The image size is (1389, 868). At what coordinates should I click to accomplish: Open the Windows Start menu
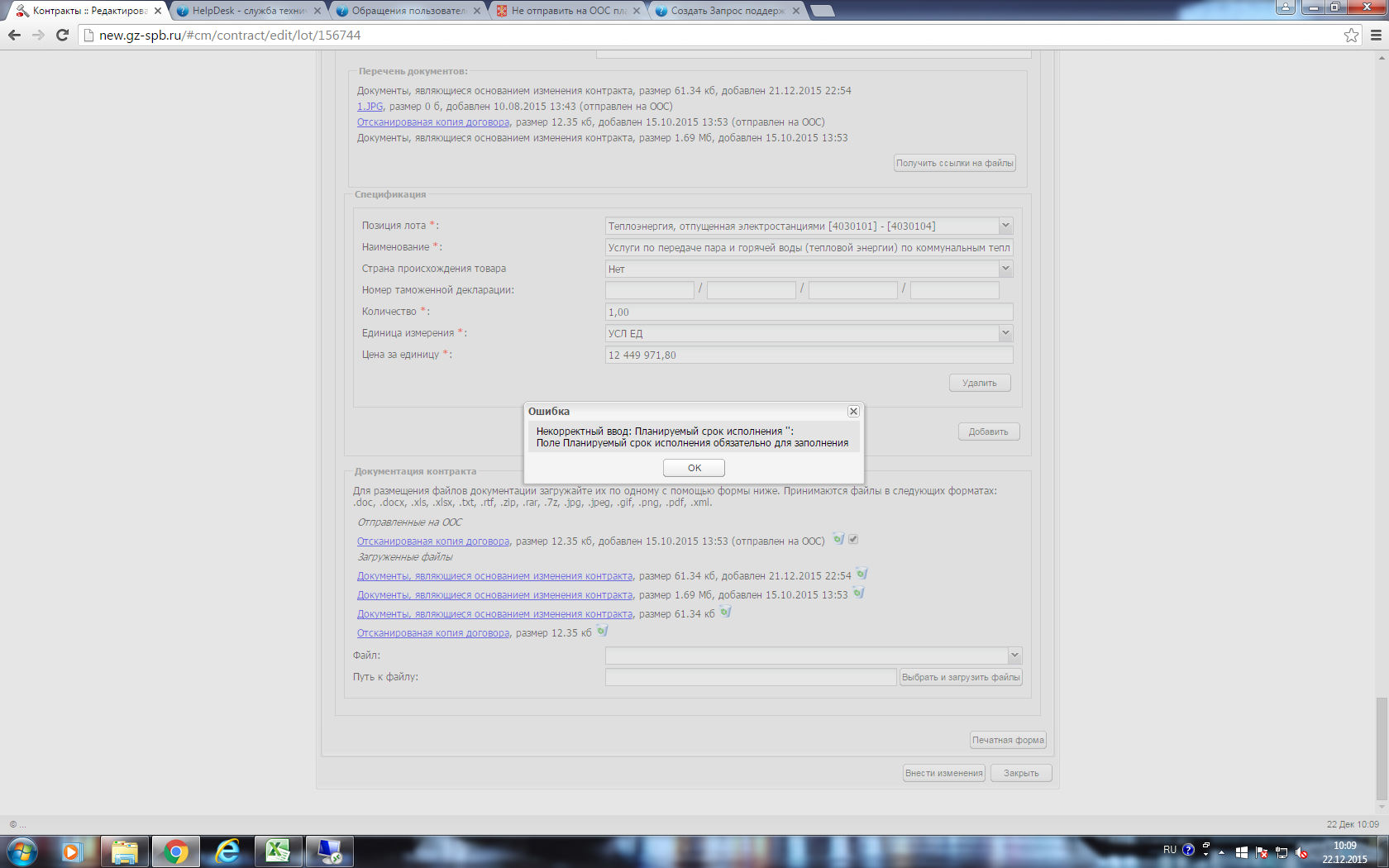(x=21, y=851)
